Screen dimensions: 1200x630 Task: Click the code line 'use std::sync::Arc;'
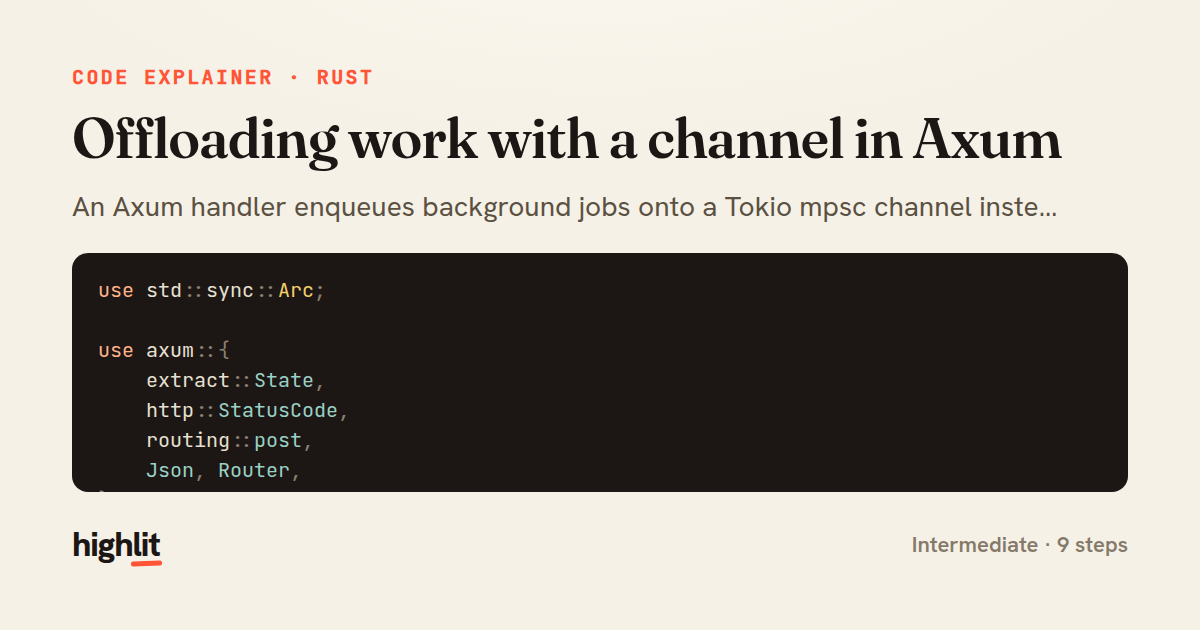coord(212,290)
